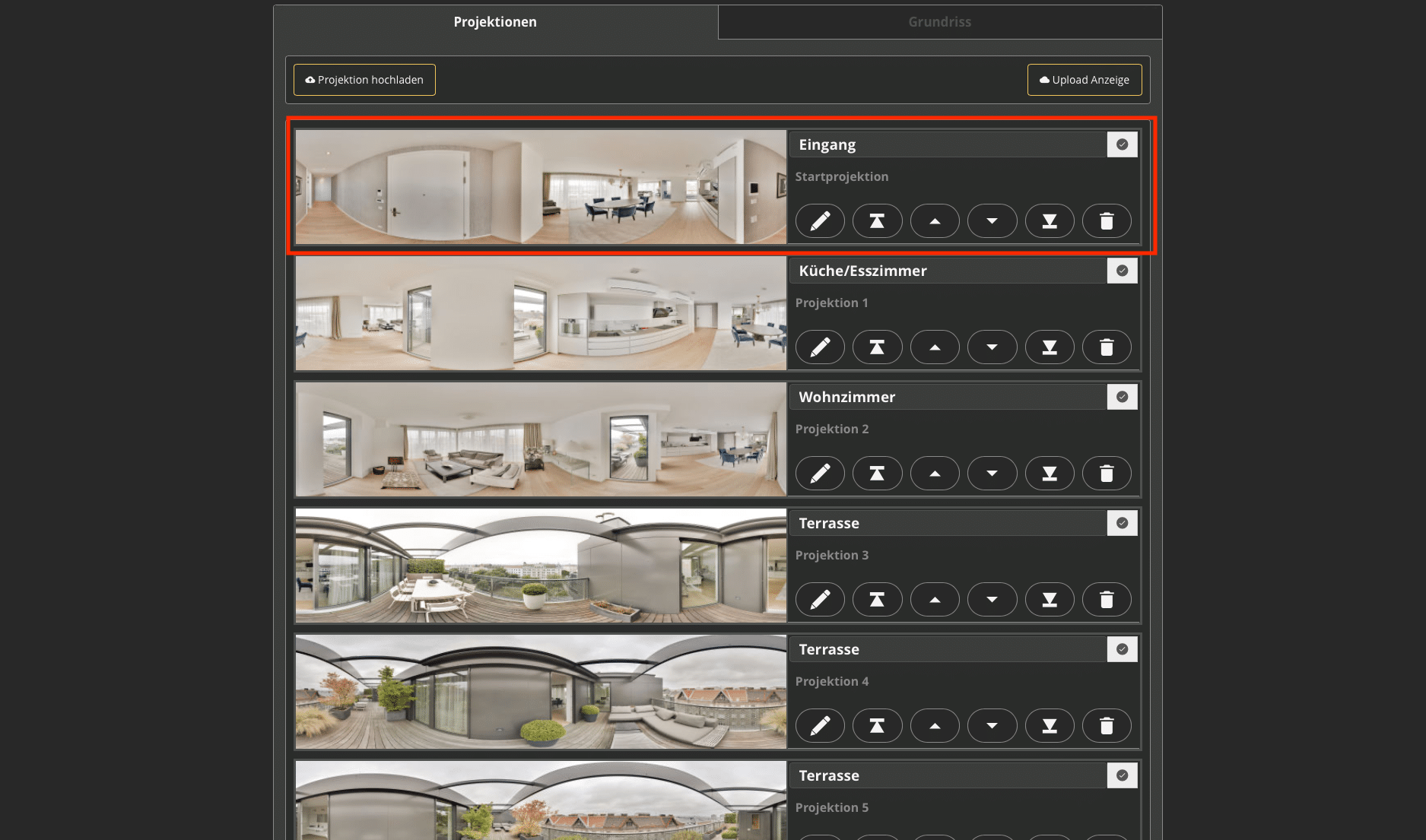
Task: Open the Upload Anzeige button
Action: pos(1085,80)
